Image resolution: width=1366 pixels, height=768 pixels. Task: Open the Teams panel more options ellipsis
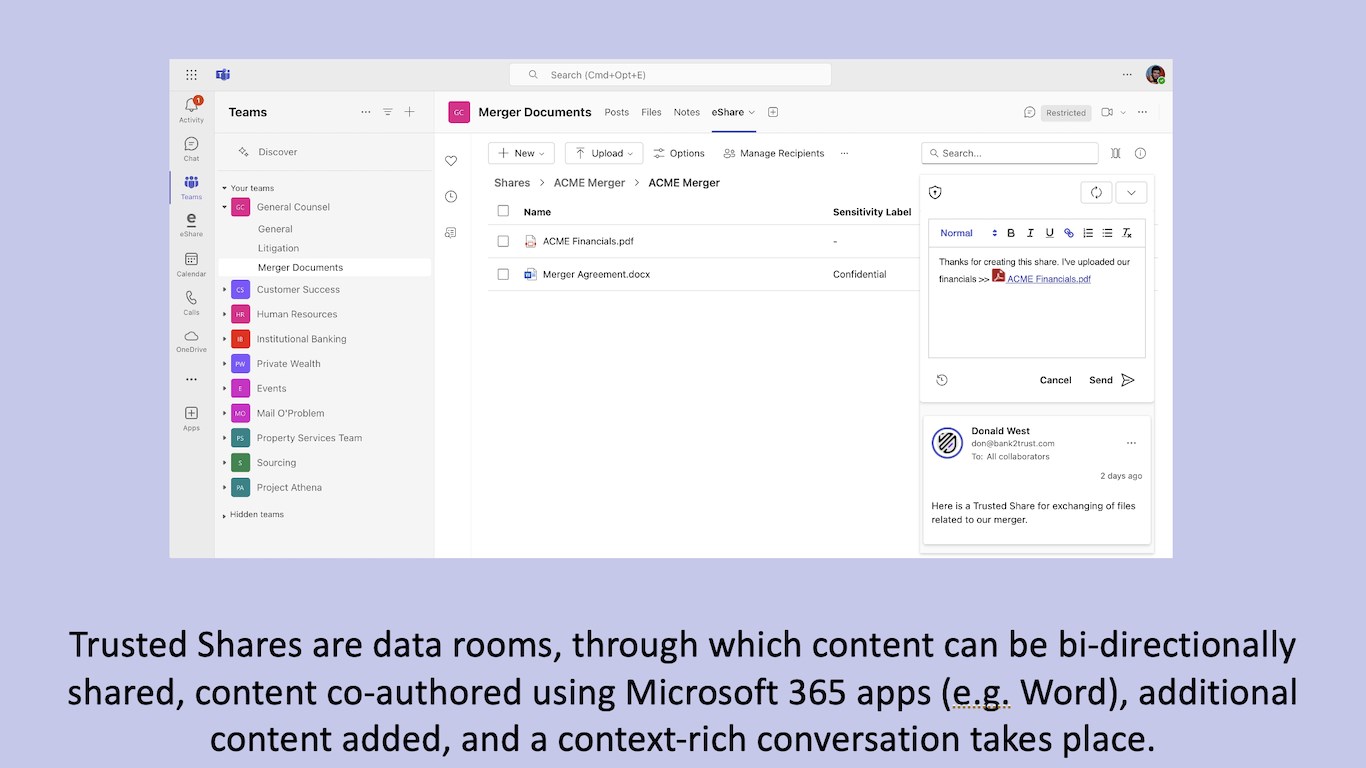[366, 112]
